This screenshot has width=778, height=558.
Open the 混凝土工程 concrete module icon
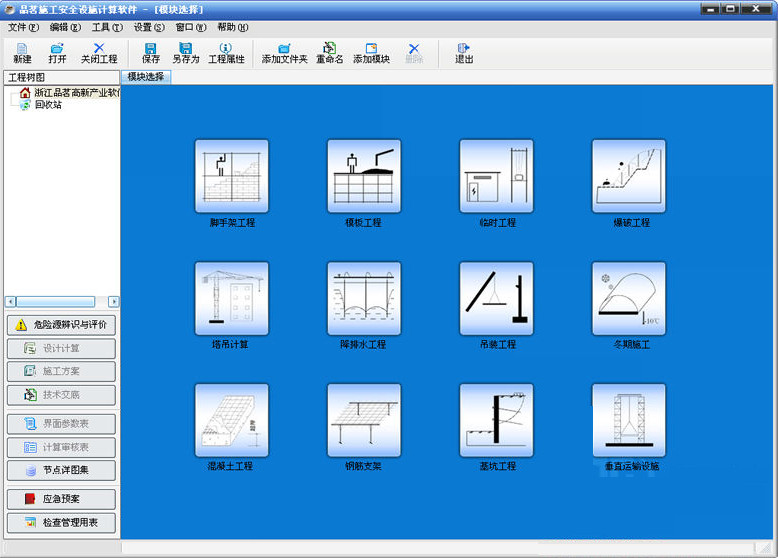tap(232, 421)
